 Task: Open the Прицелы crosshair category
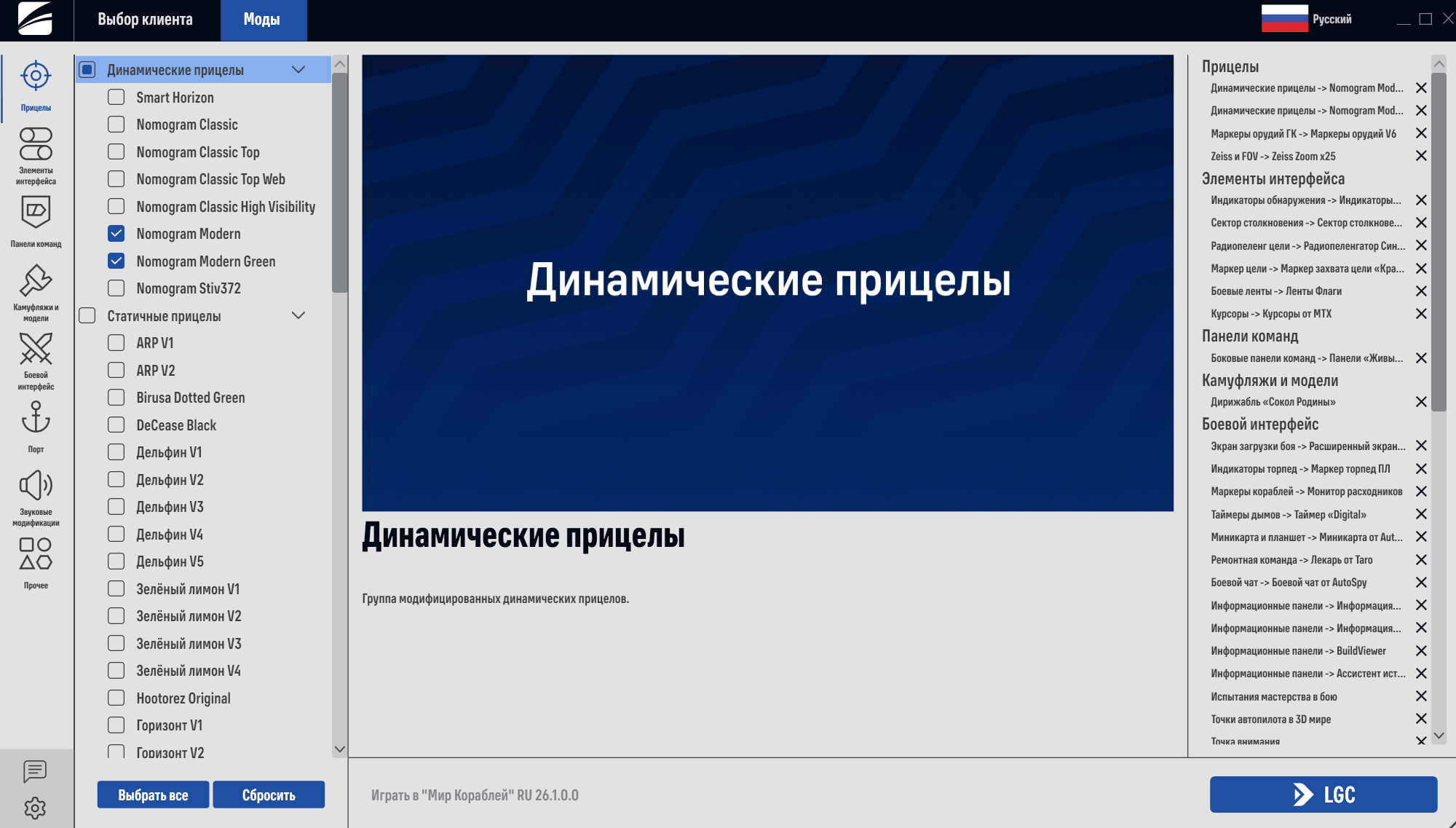pos(36,84)
